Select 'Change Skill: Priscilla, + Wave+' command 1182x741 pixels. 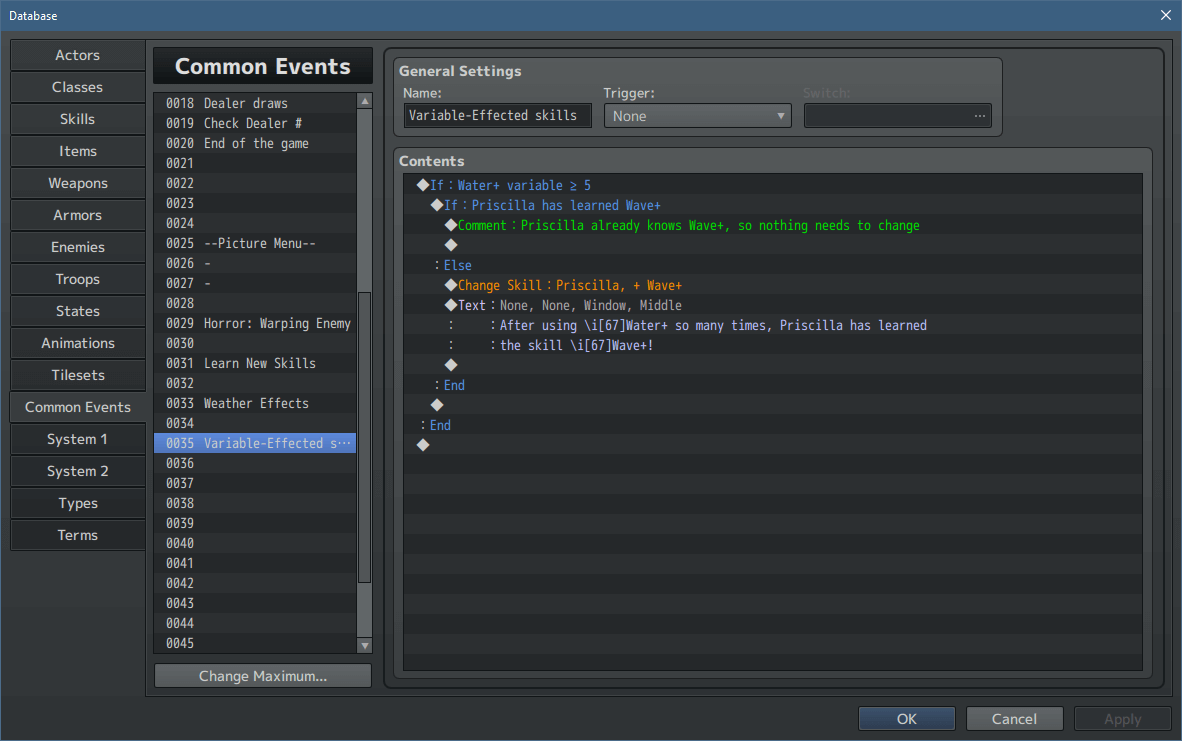click(773, 285)
